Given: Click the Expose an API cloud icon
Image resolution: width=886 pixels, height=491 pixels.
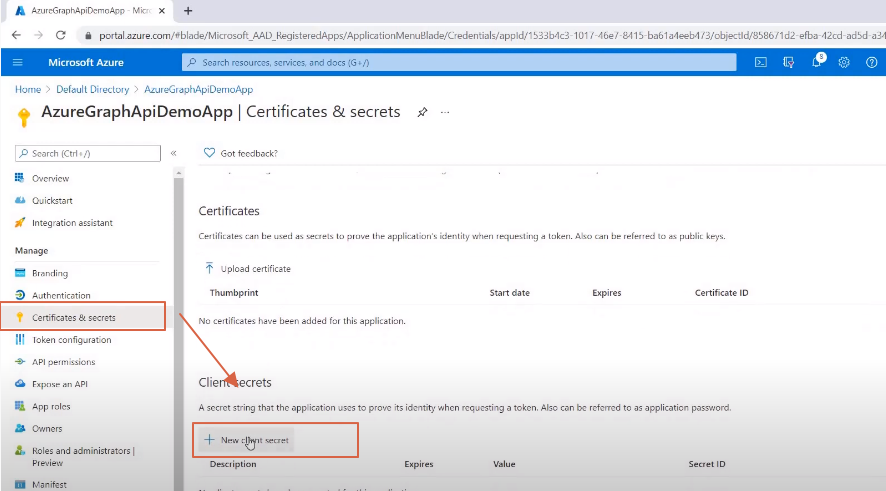Looking at the screenshot, I should [20, 384].
